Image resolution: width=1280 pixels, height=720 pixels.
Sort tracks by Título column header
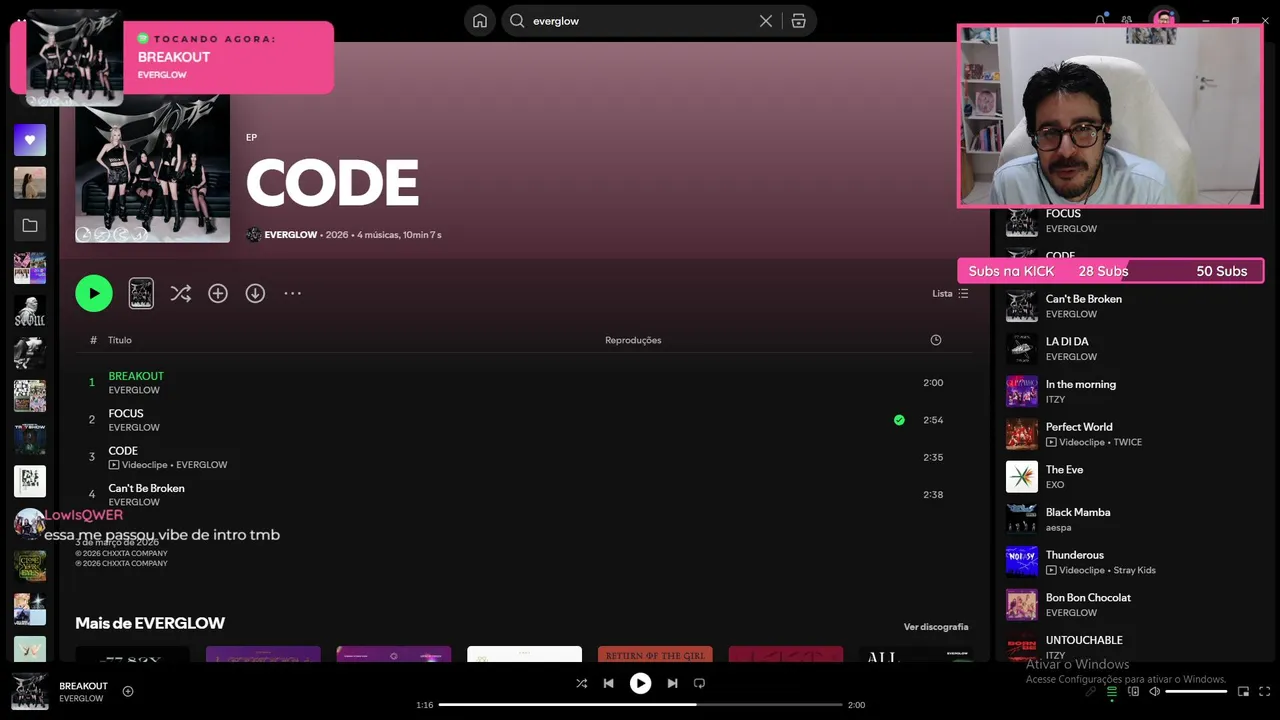pyautogui.click(x=120, y=340)
